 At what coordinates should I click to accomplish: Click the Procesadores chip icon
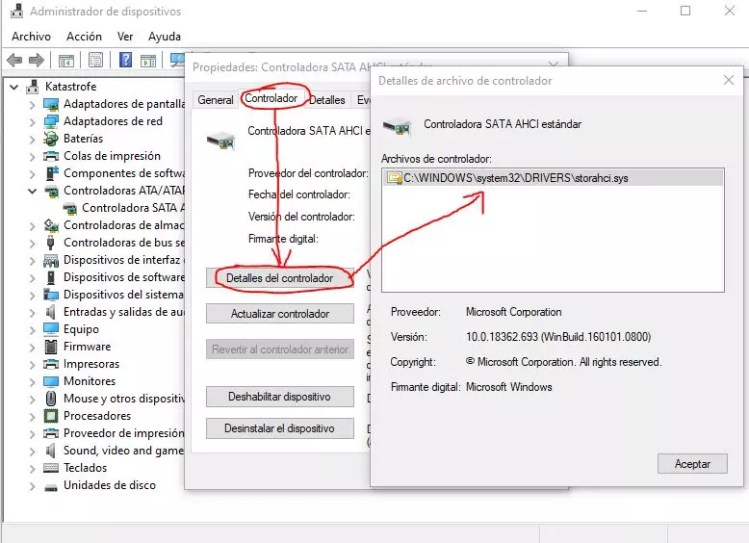point(52,416)
